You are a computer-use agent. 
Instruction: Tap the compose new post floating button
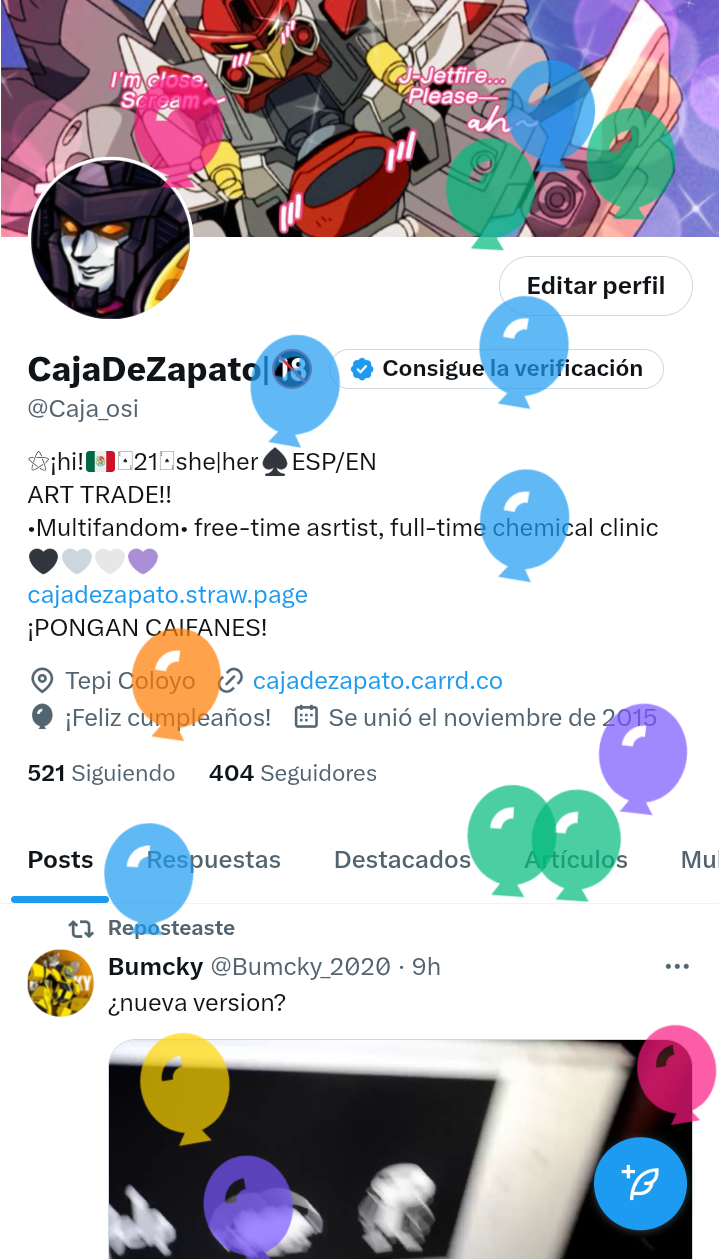(x=640, y=1184)
